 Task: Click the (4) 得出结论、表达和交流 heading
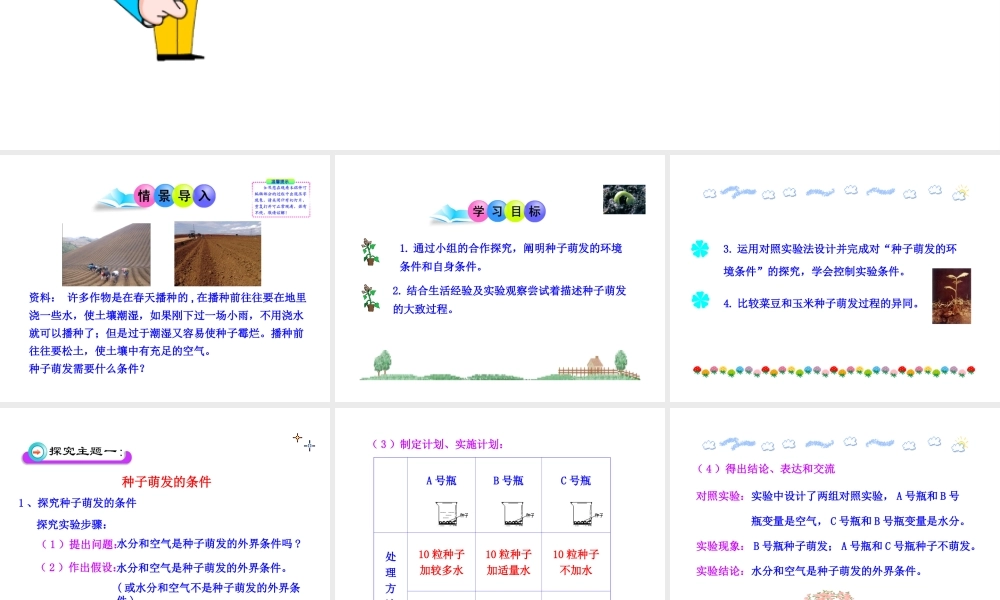pos(764,469)
